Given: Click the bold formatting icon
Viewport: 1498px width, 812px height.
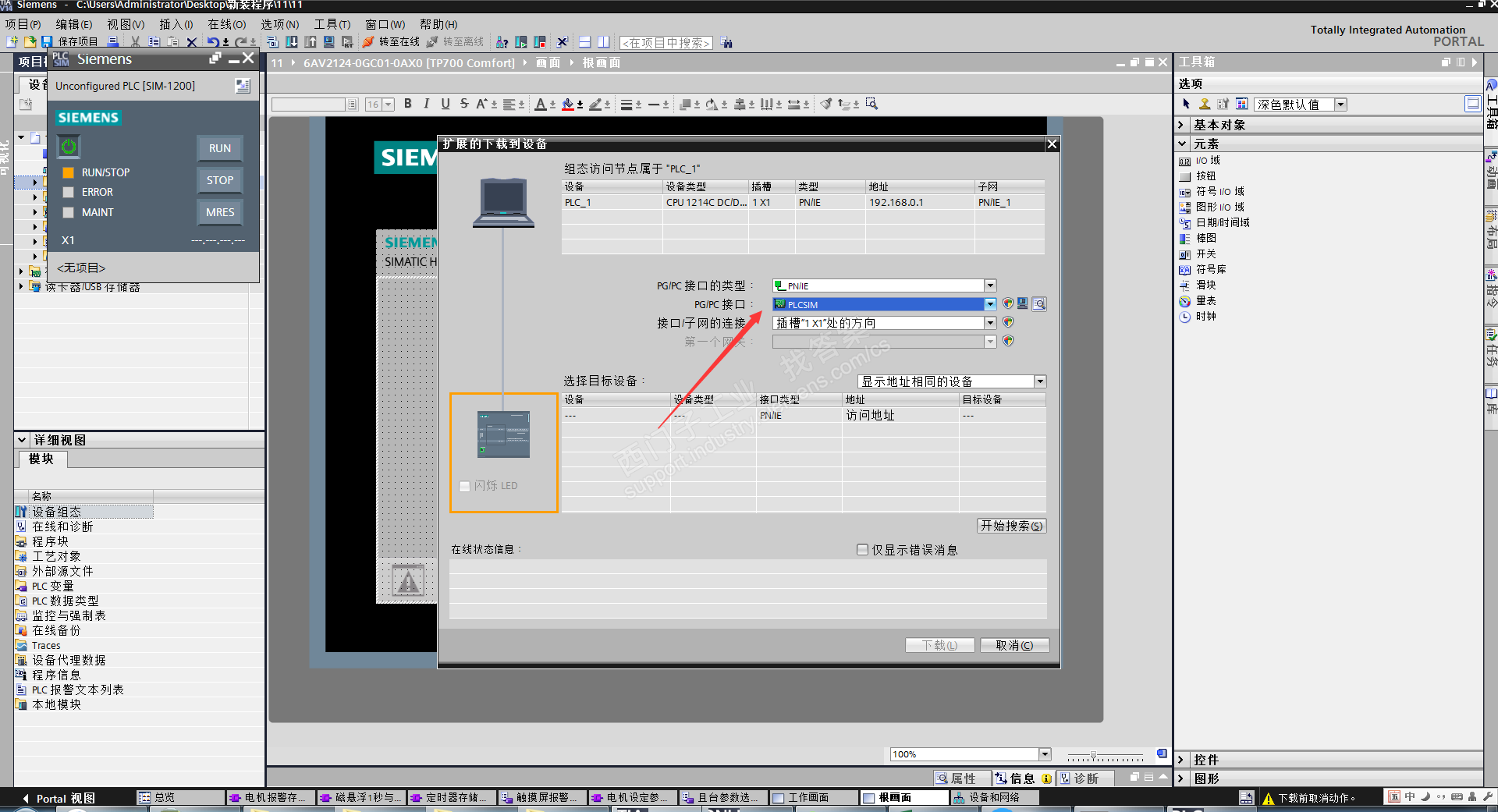Looking at the screenshot, I should (408, 104).
